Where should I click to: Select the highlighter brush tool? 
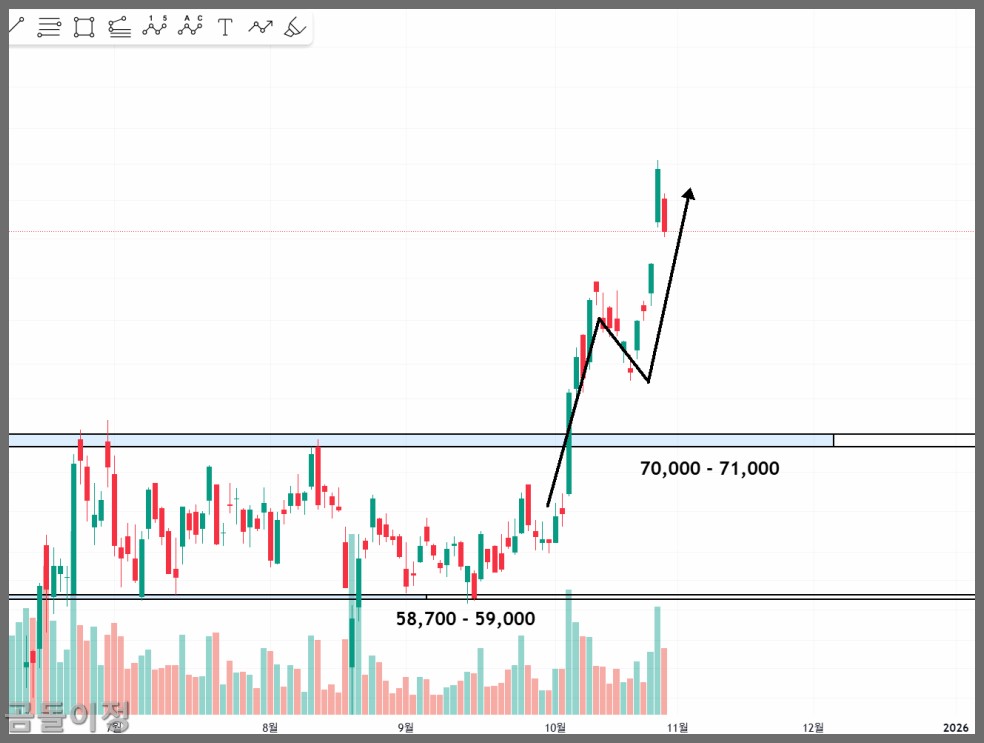[x=295, y=27]
